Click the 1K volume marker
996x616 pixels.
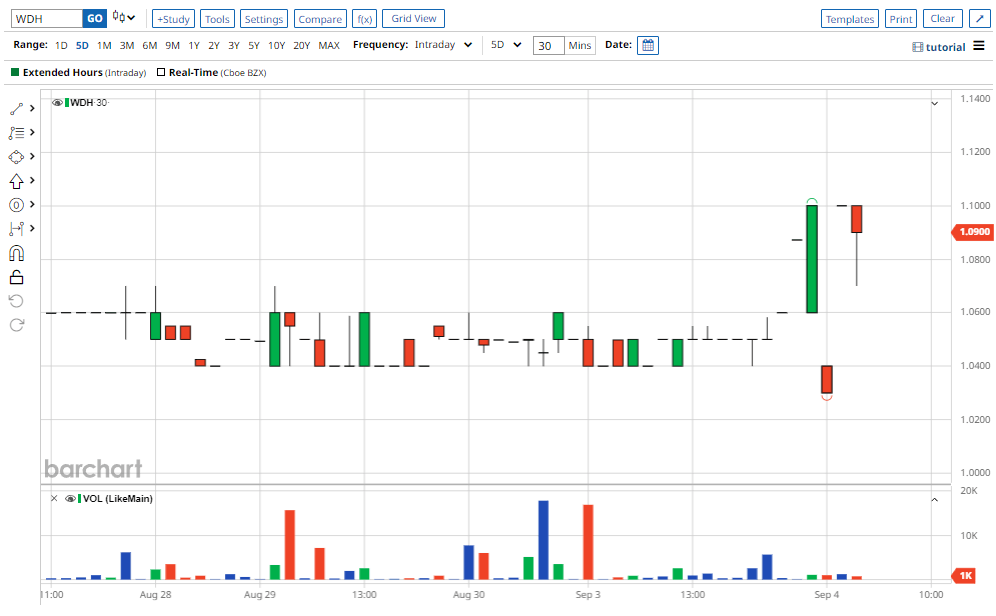[964, 576]
